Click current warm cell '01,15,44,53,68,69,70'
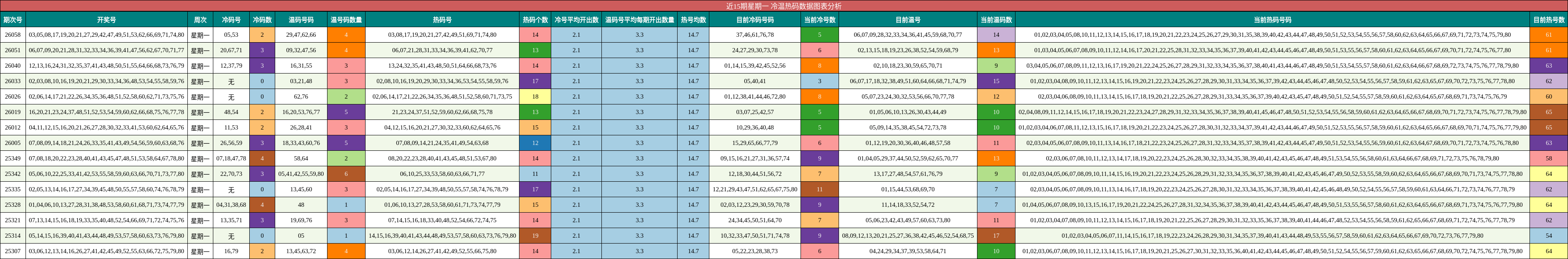The width and height of the screenshot is (1568, 259). click(x=908, y=189)
